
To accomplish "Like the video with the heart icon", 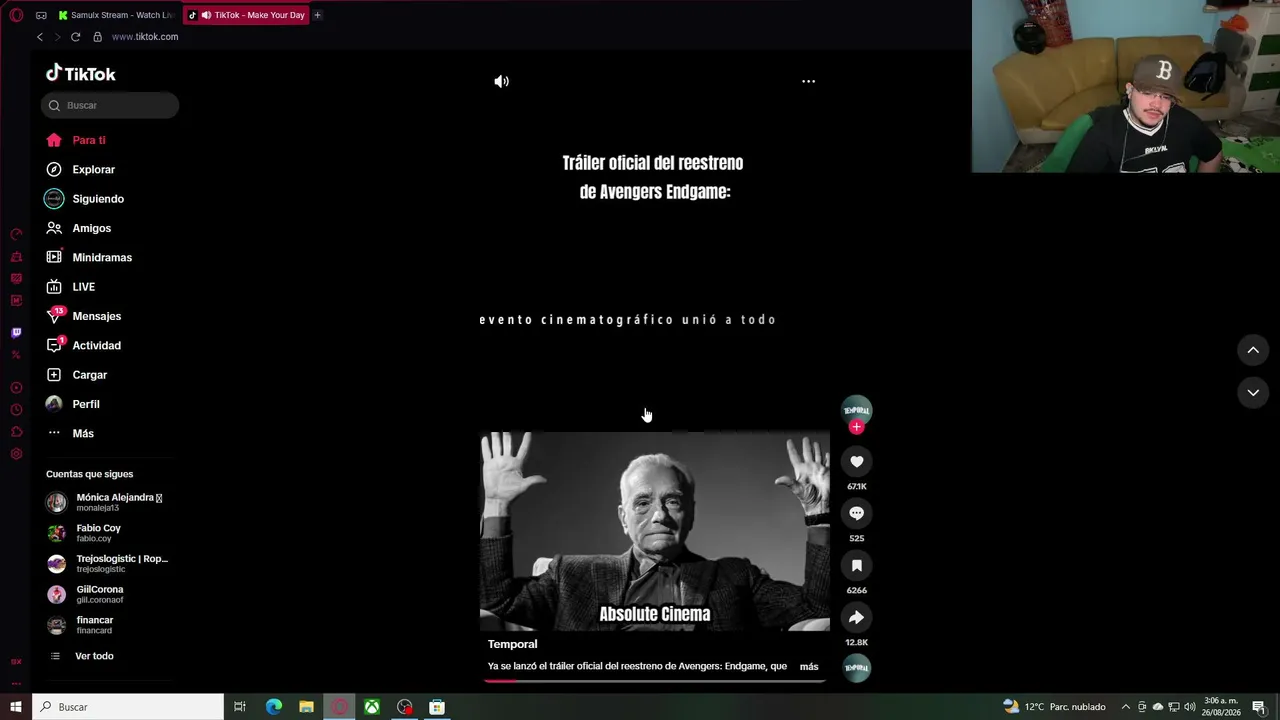I will 857,461.
